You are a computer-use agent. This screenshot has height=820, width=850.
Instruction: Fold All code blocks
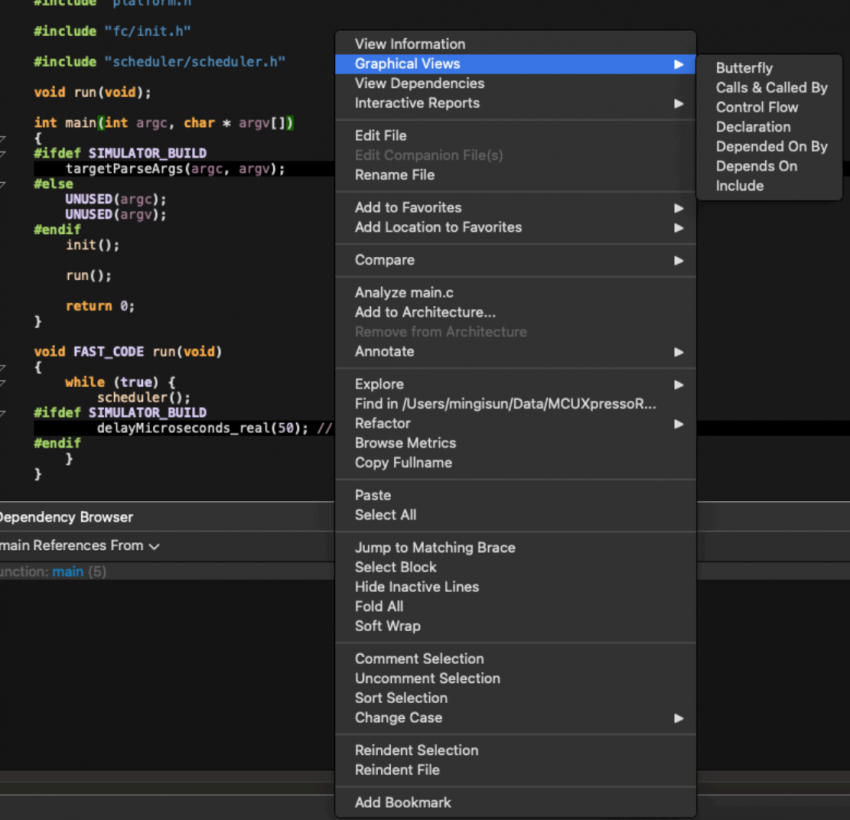[x=378, y=607]
